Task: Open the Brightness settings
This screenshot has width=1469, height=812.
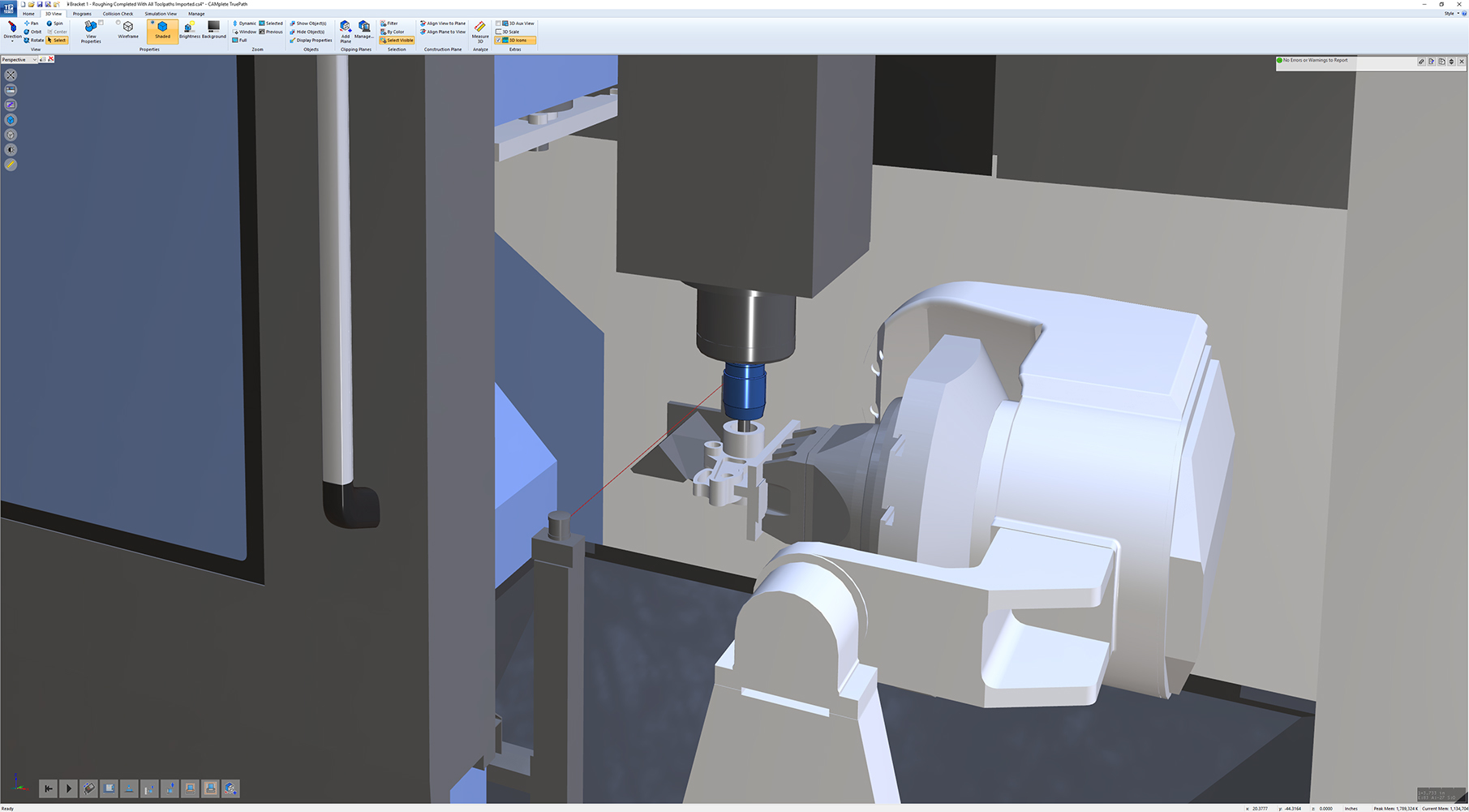Action: click(190, 31)
